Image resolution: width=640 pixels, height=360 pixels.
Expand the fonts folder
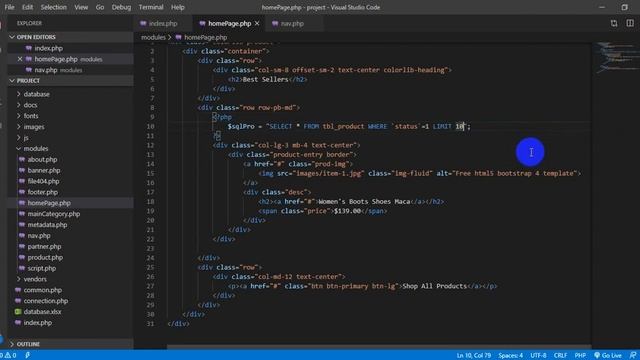(x=31, y=116)
